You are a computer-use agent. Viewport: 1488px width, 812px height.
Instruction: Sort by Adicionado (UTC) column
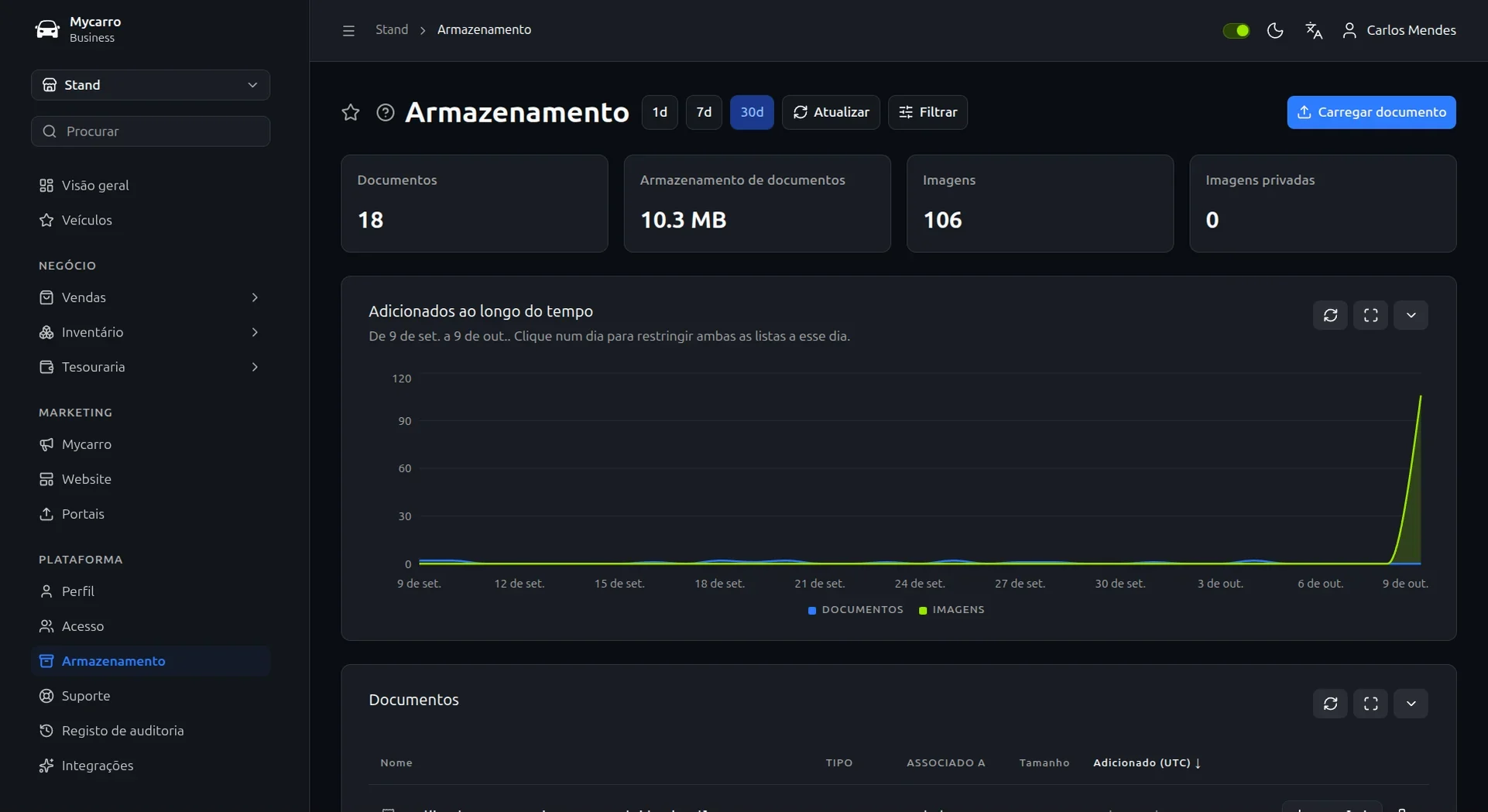pos(1147,763)
